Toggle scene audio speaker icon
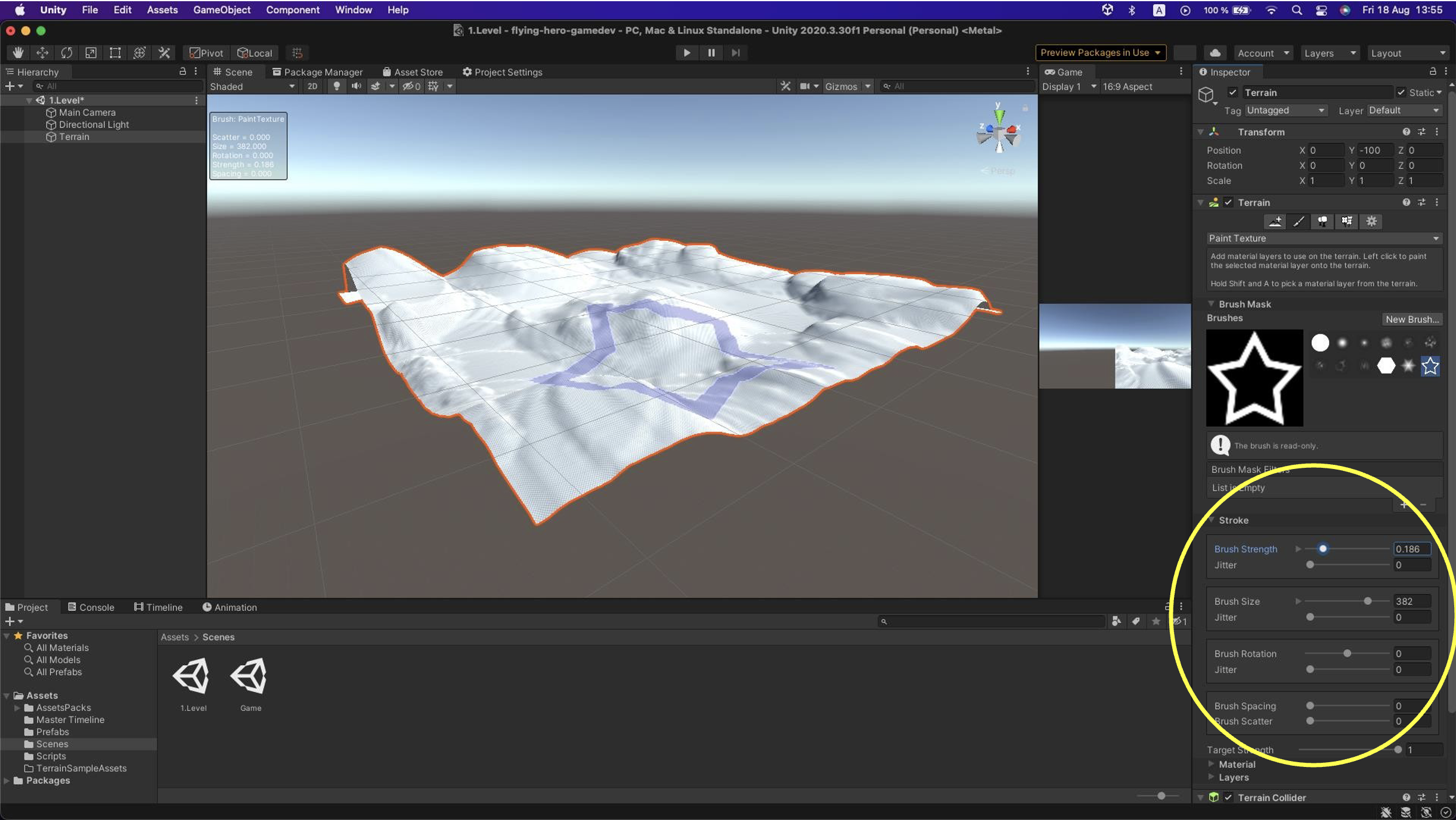The width and height of the screenshot is (1456, 820). 357,86
